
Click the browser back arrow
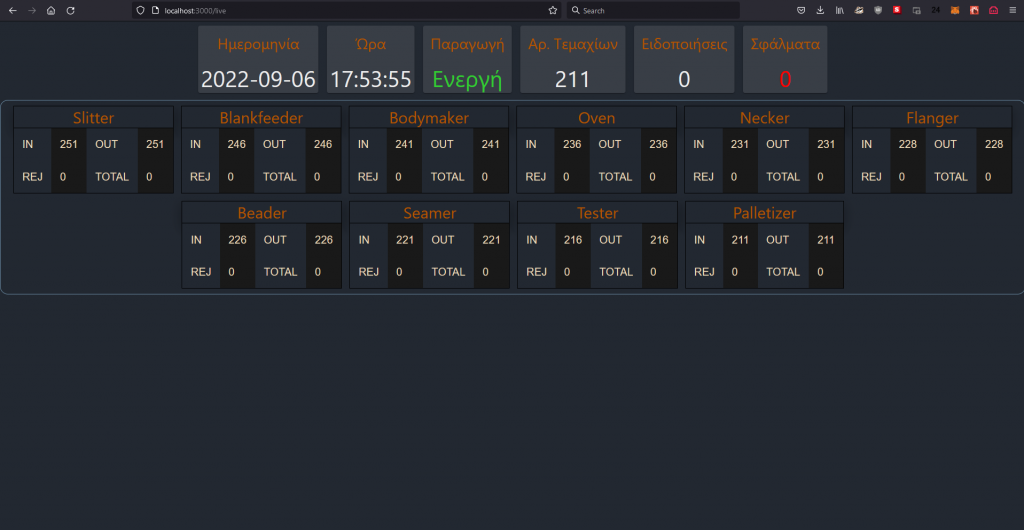(x=12, y=10)
